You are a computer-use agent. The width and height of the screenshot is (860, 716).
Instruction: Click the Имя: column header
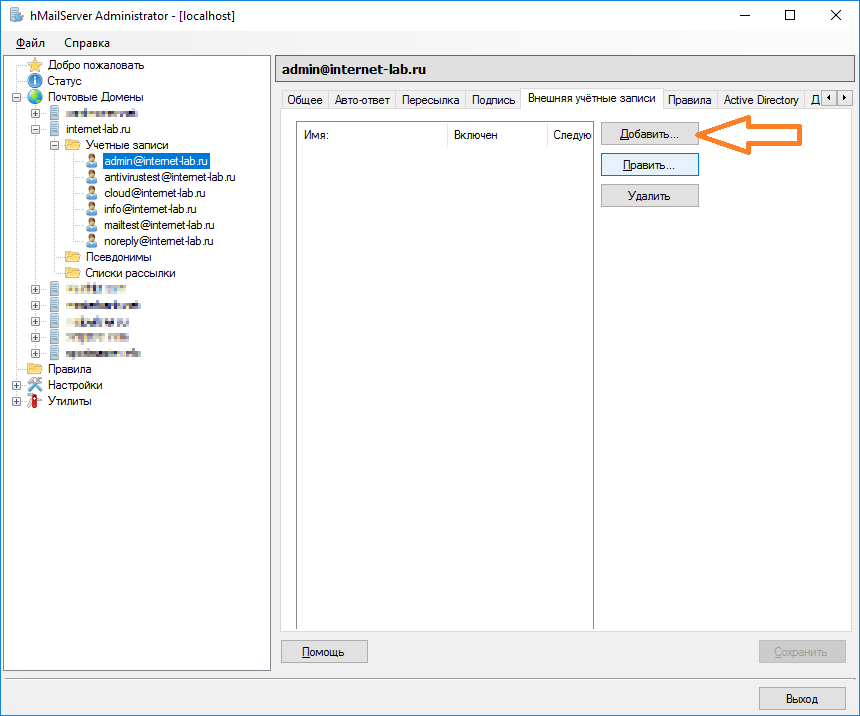tap(372, 135)
